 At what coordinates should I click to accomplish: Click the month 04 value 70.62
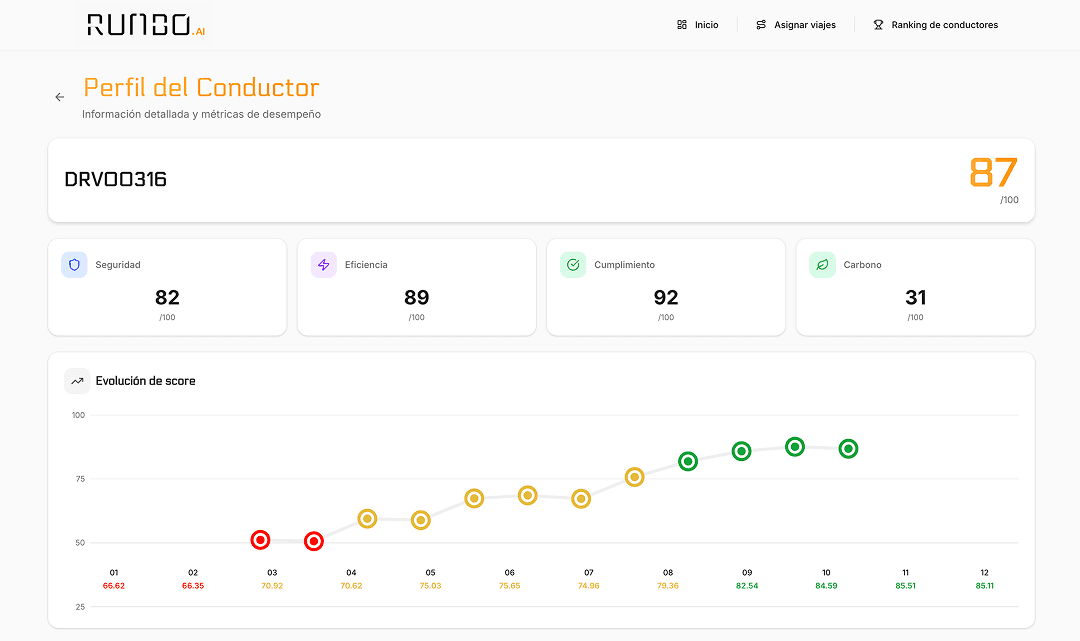point(351,586)
